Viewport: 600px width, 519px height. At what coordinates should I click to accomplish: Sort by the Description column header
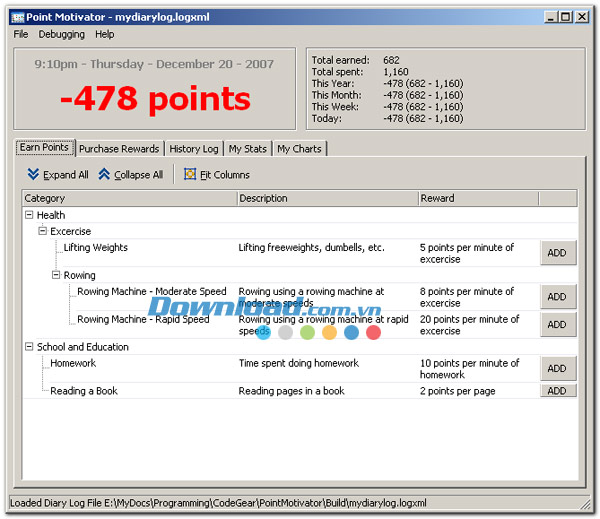tap(326, 198)
